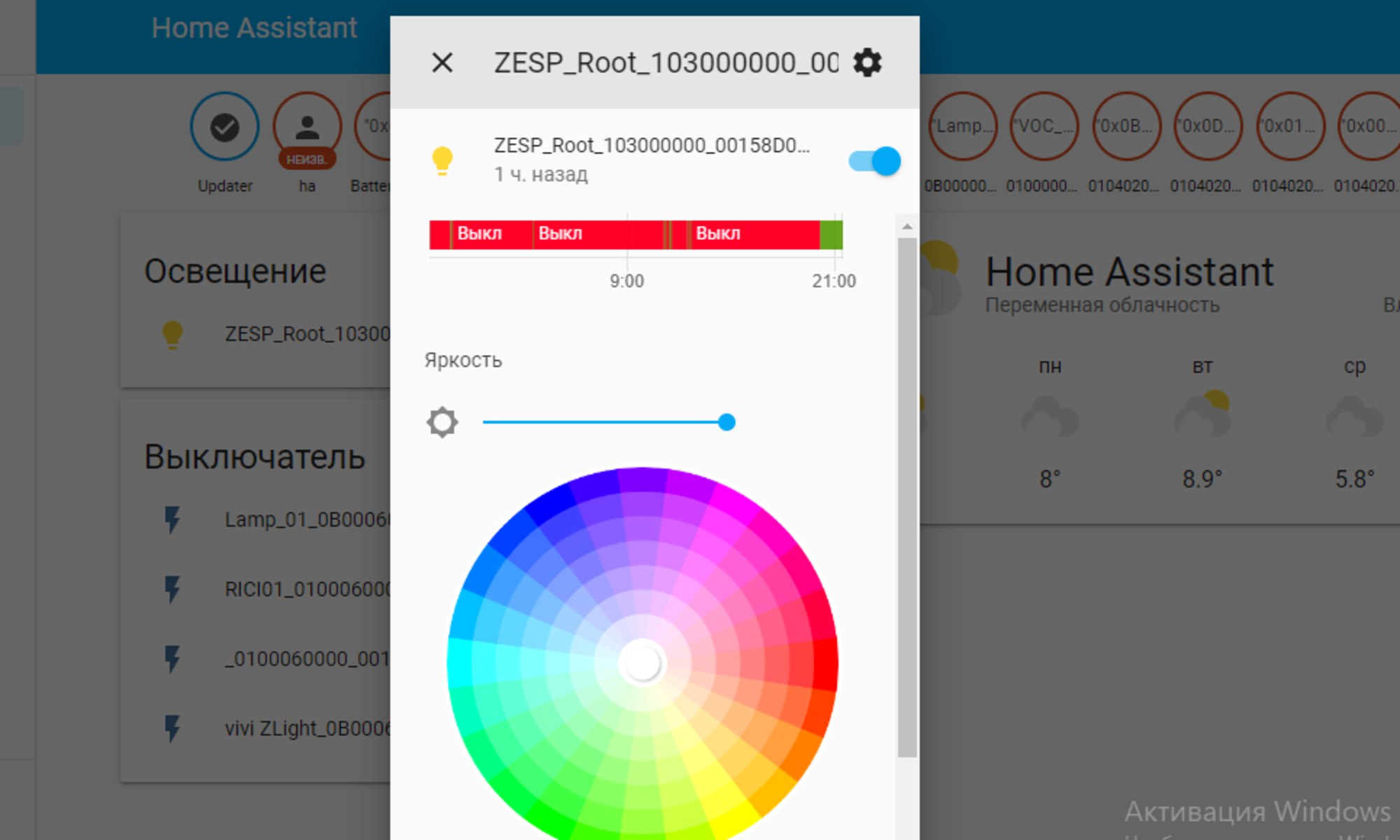Viewport: 1400px width, 840px height.
Task: Click the Home Assistant weather card title
Action: pyautogui.click(x=1129, y=272)
